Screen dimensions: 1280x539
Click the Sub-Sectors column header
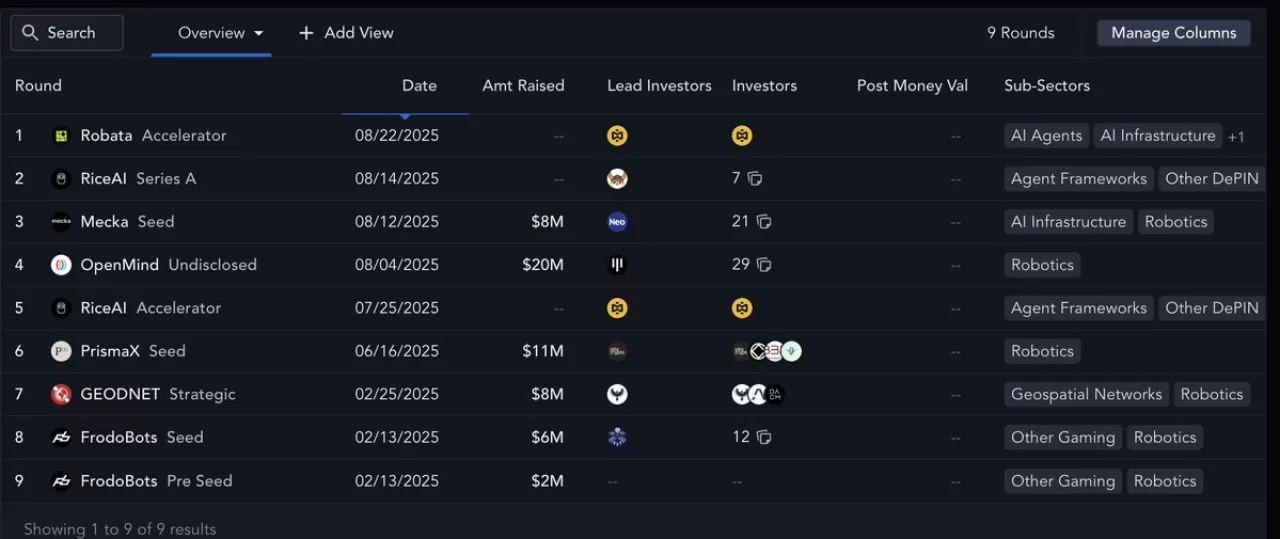(x=1047, y=86)
